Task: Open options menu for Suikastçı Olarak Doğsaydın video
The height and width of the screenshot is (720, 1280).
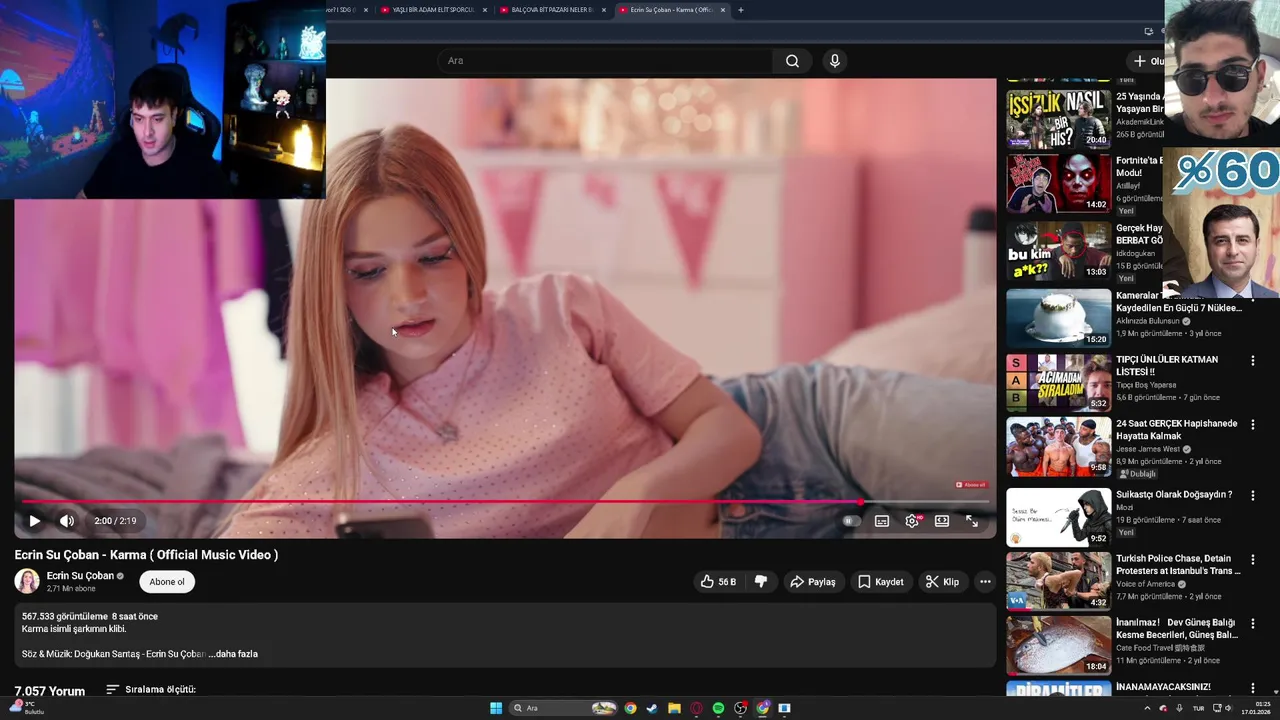Action: pos(1253,495)
